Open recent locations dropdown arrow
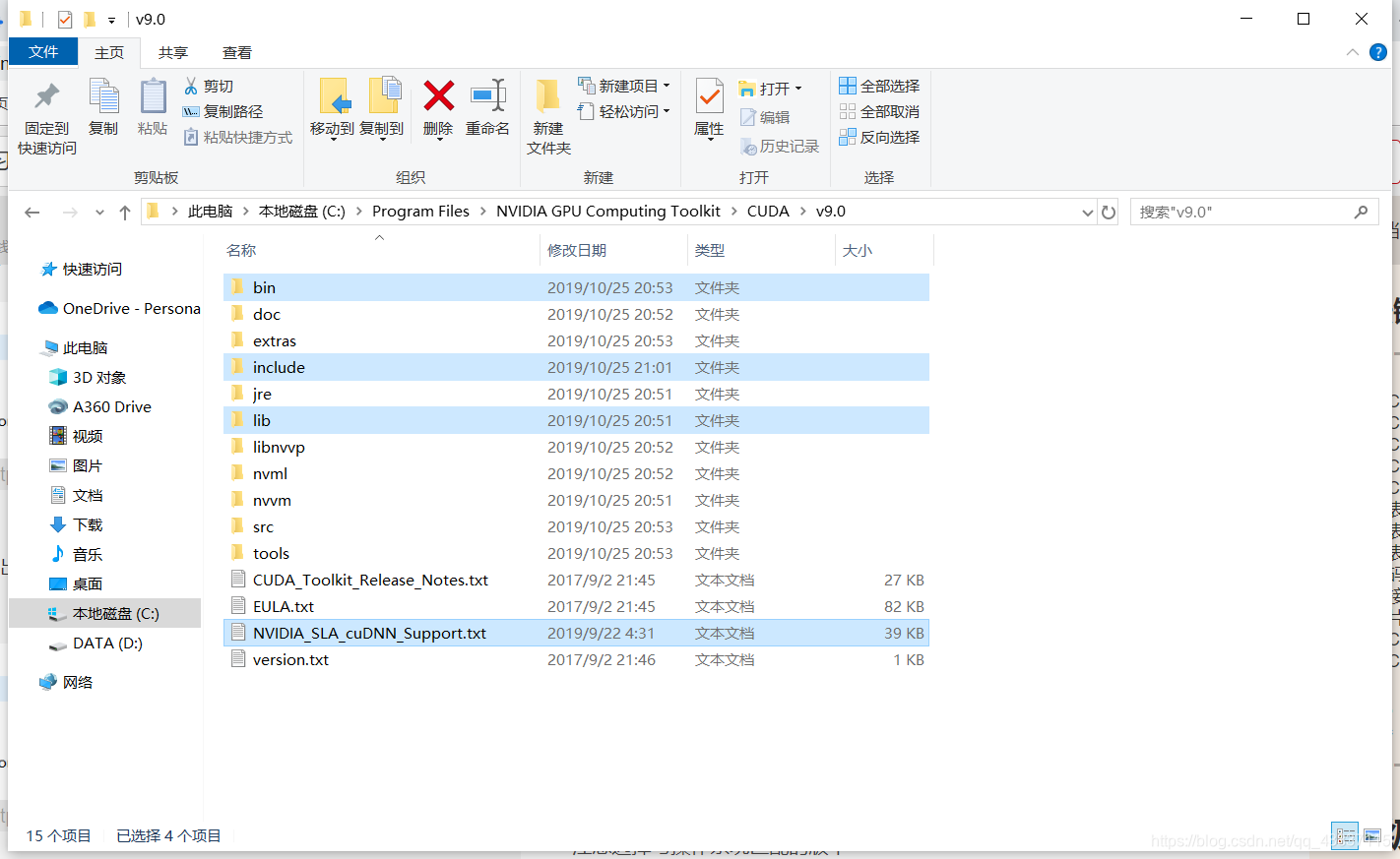Screen dimensions: 1400x859 pos(99,213)
